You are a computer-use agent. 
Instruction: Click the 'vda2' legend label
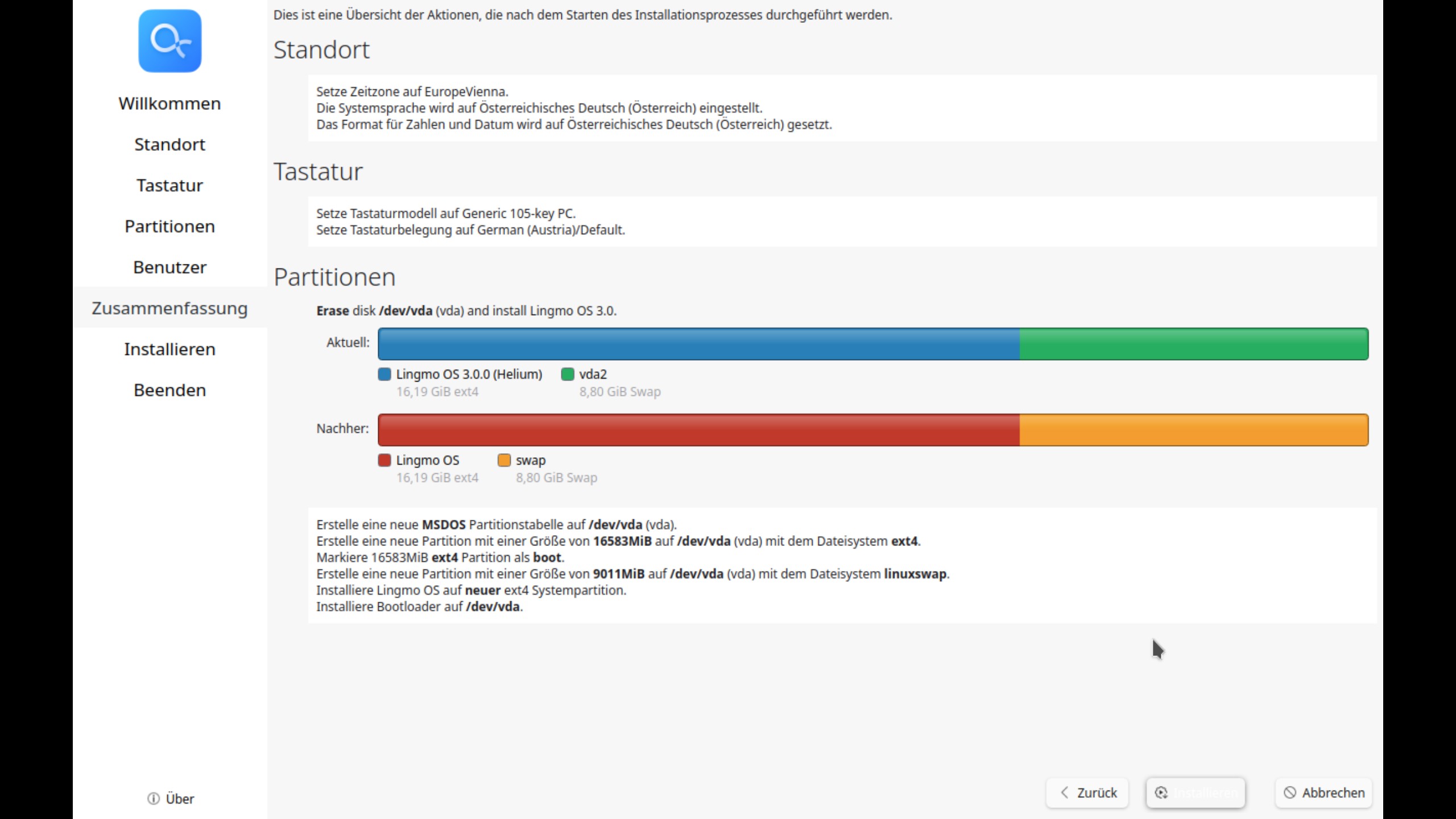click(x=593, y=374)
